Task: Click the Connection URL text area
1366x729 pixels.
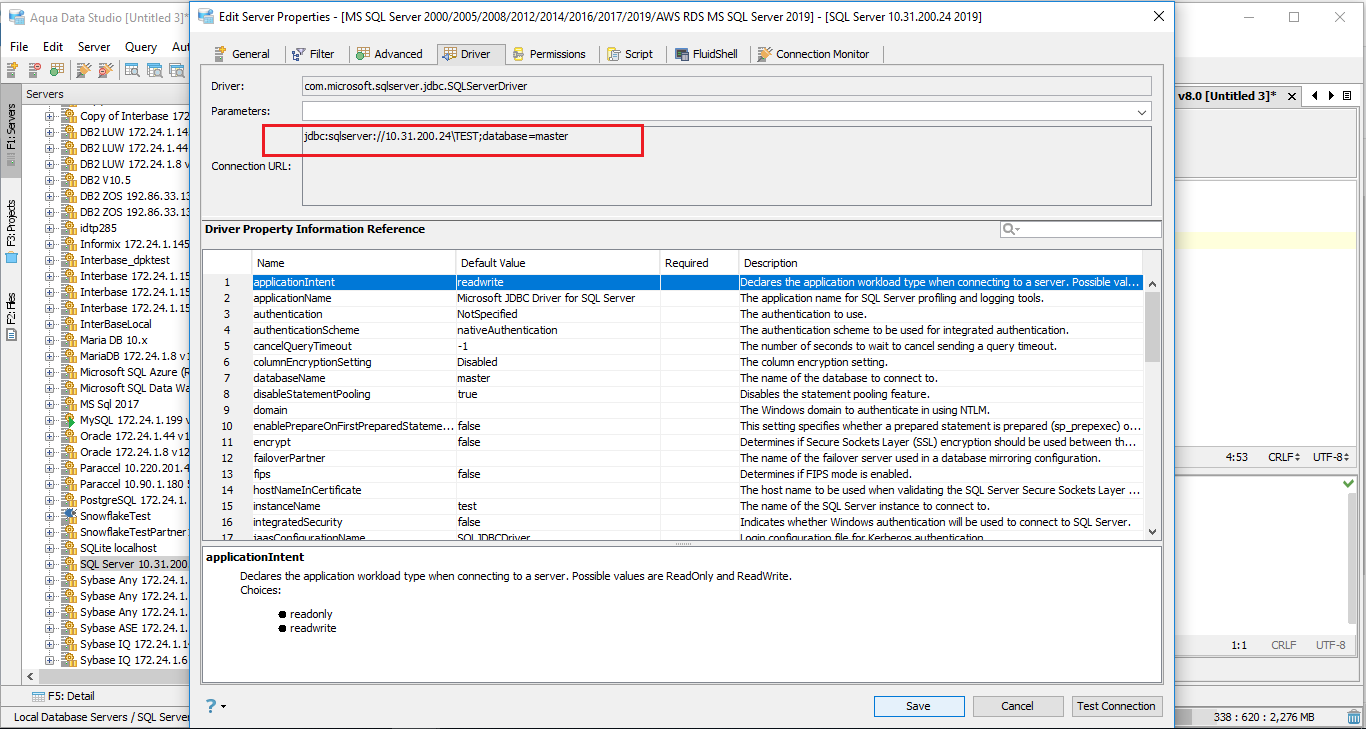Action: click(727, 166)
